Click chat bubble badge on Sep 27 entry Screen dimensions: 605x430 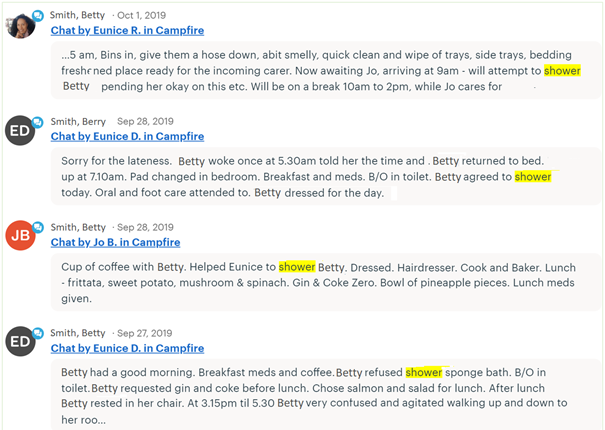tap(37, 333)
